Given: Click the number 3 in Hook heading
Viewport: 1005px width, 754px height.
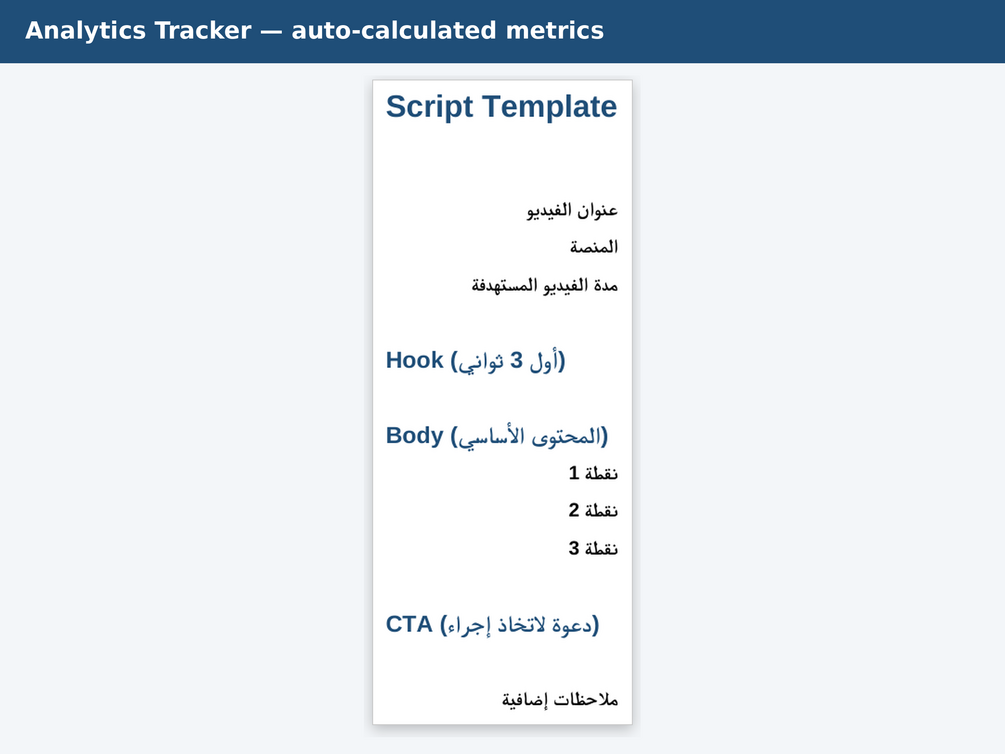Looking at the screenshot, I should (x=517, y=360).
